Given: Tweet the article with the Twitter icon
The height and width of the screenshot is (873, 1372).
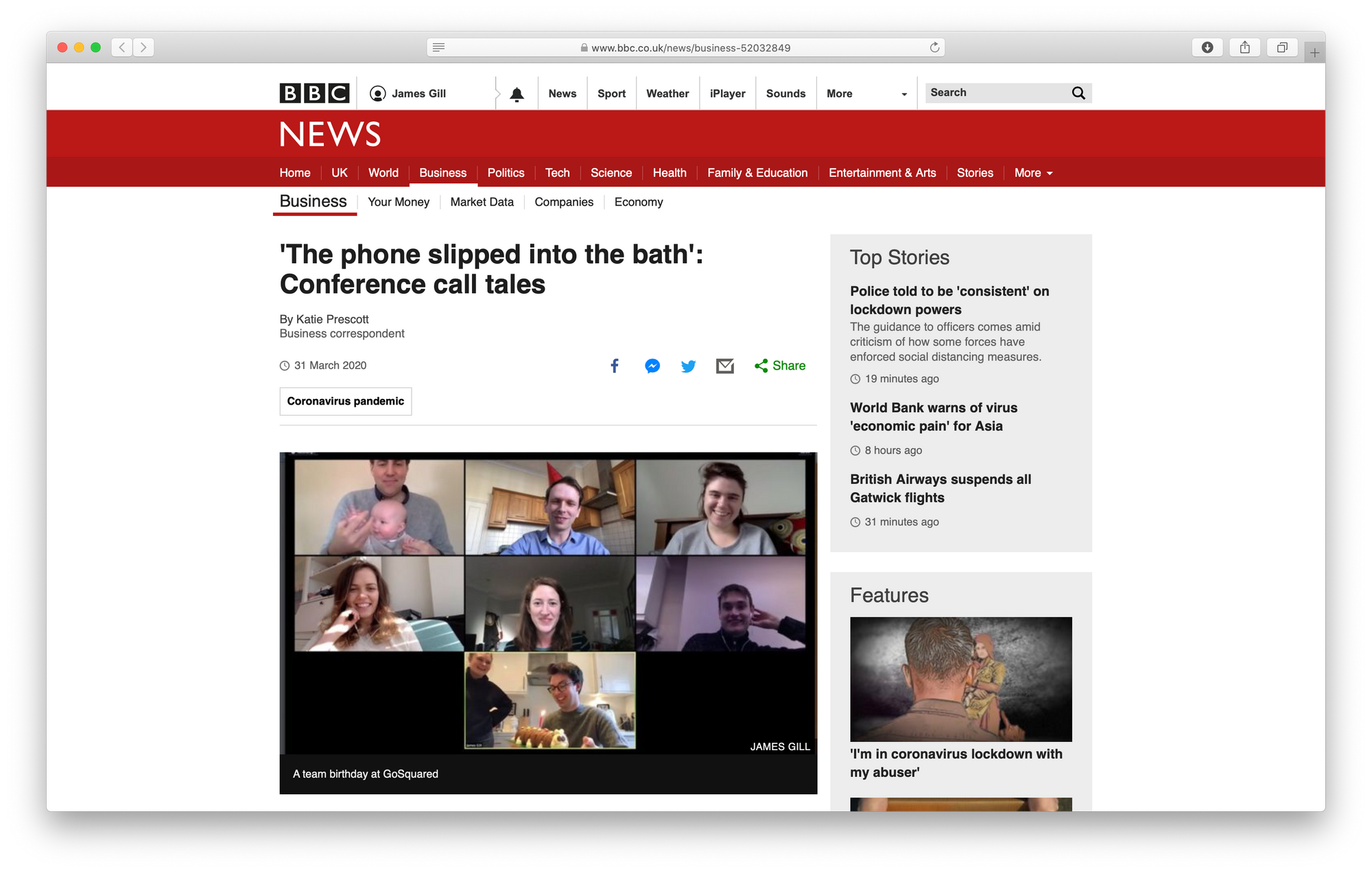Looking at the screenshot, I should 688,366.
